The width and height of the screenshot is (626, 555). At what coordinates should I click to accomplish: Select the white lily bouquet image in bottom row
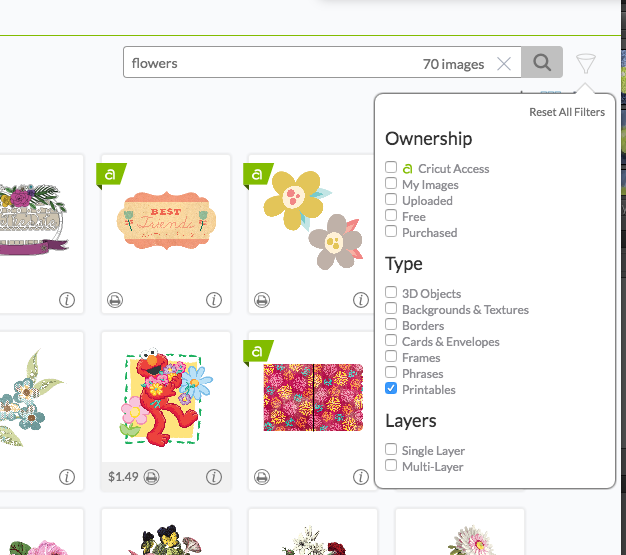[x=313, y=540]
